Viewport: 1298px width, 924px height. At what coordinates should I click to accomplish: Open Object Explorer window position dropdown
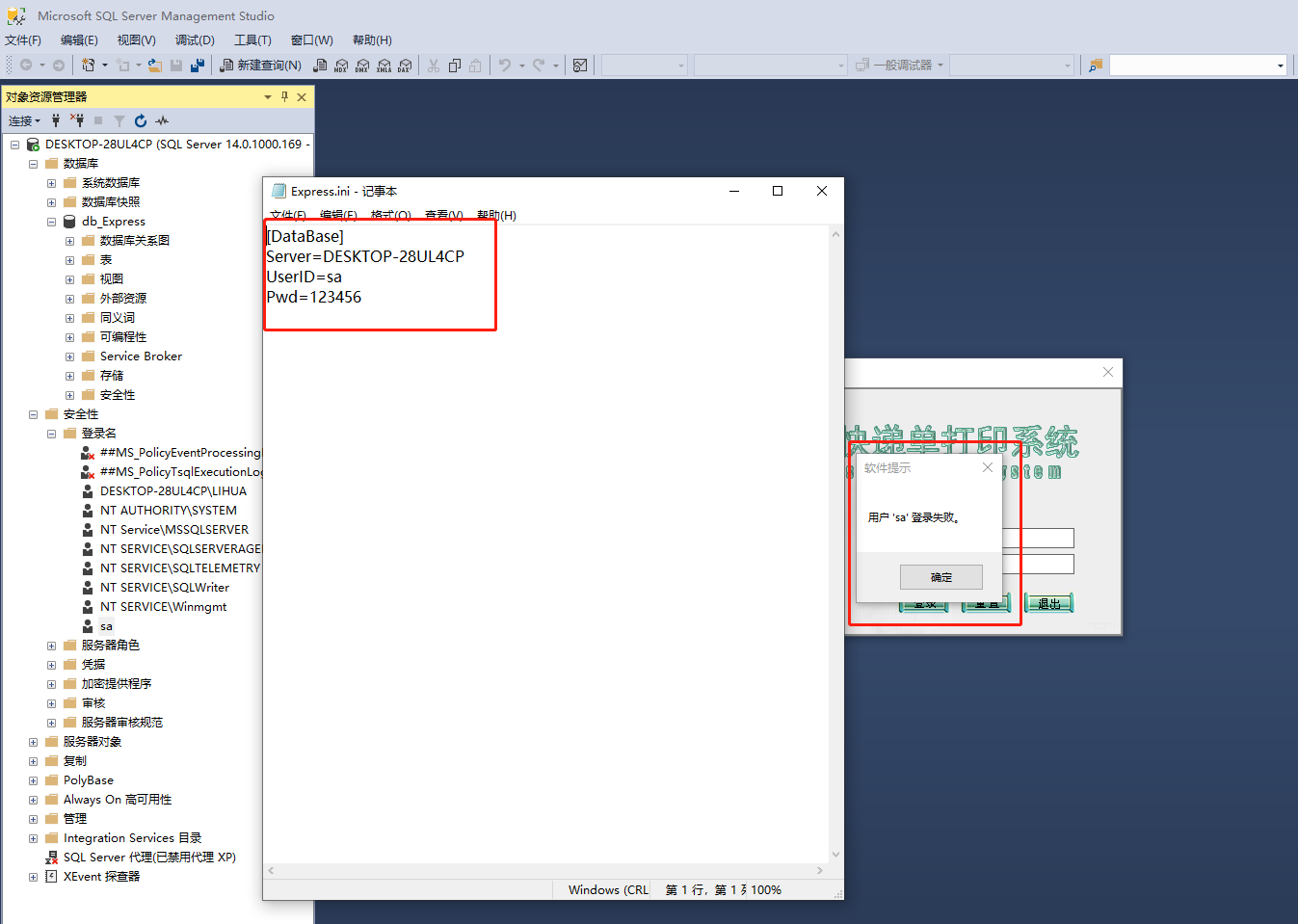pyautogui.click(x=268, y=96)
